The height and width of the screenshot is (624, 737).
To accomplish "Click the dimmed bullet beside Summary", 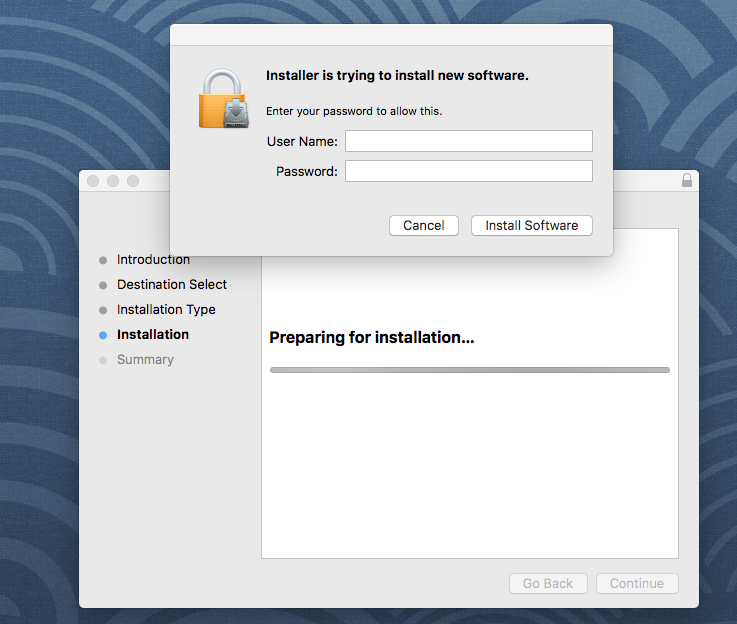I will pos(103,360).
